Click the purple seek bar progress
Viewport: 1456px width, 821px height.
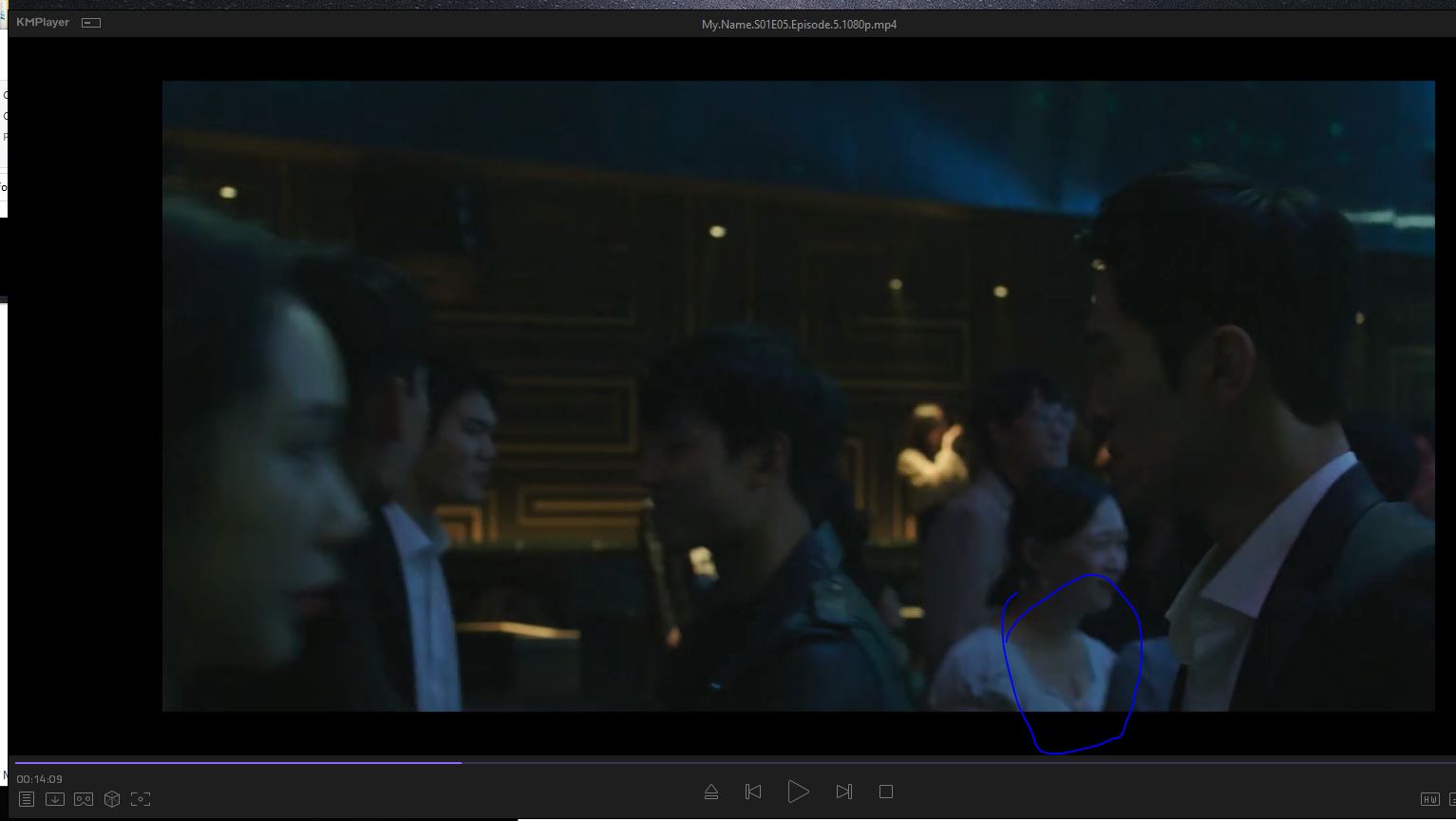(x=237, y=762)
